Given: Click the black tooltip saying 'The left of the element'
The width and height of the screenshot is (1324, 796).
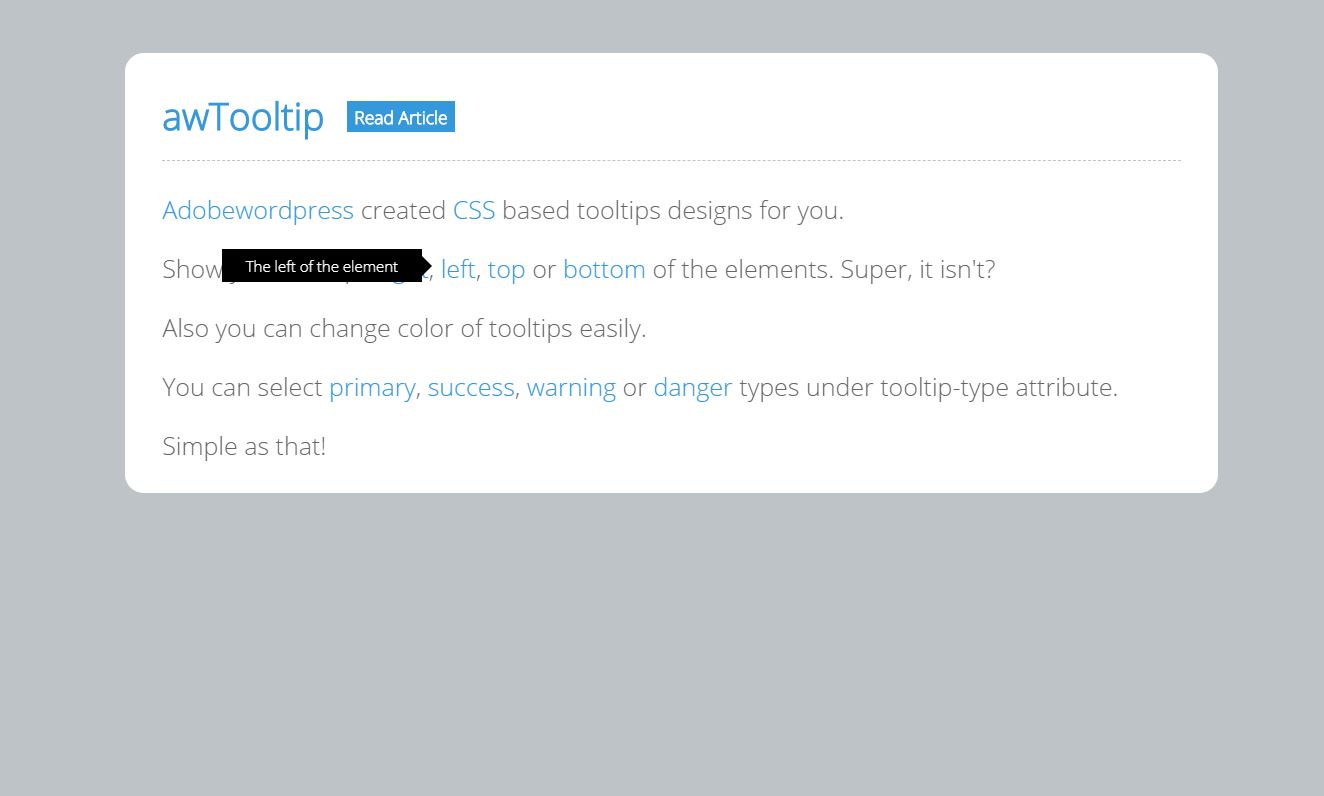Looking at the screenshot, I should pyautogui.click(x=320, y=266).
